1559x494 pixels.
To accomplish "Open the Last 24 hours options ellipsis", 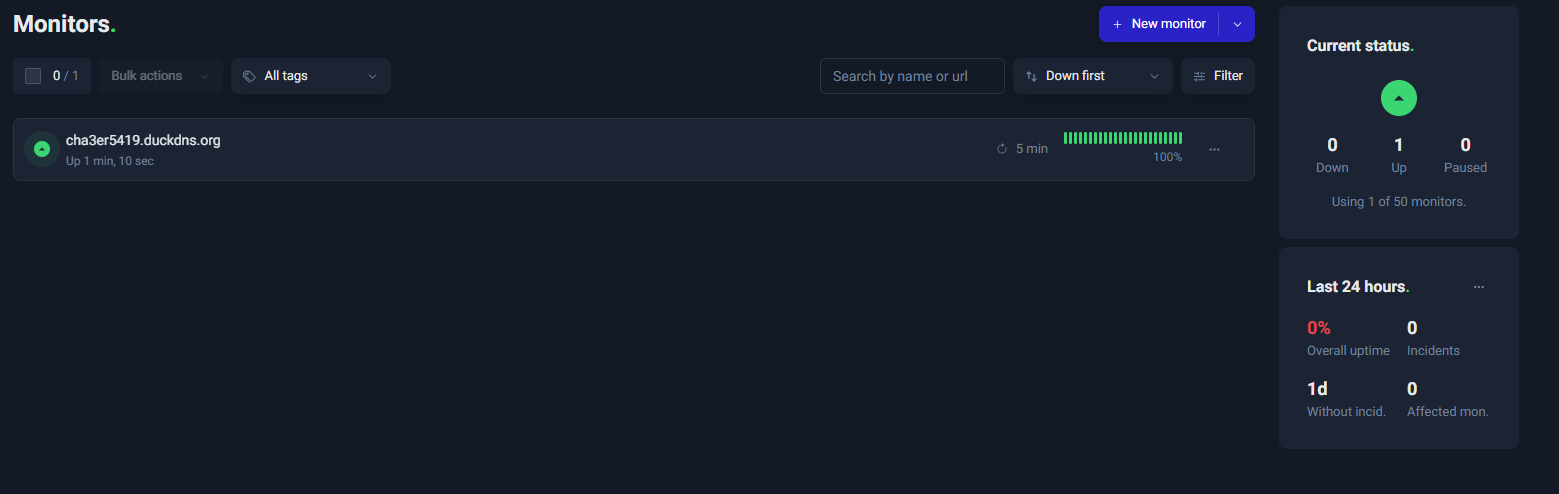I will coord(1479,287).
